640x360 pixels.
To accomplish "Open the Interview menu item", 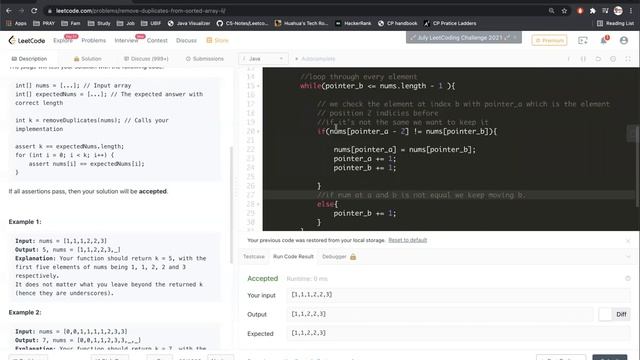I will [x=126, y=40].
